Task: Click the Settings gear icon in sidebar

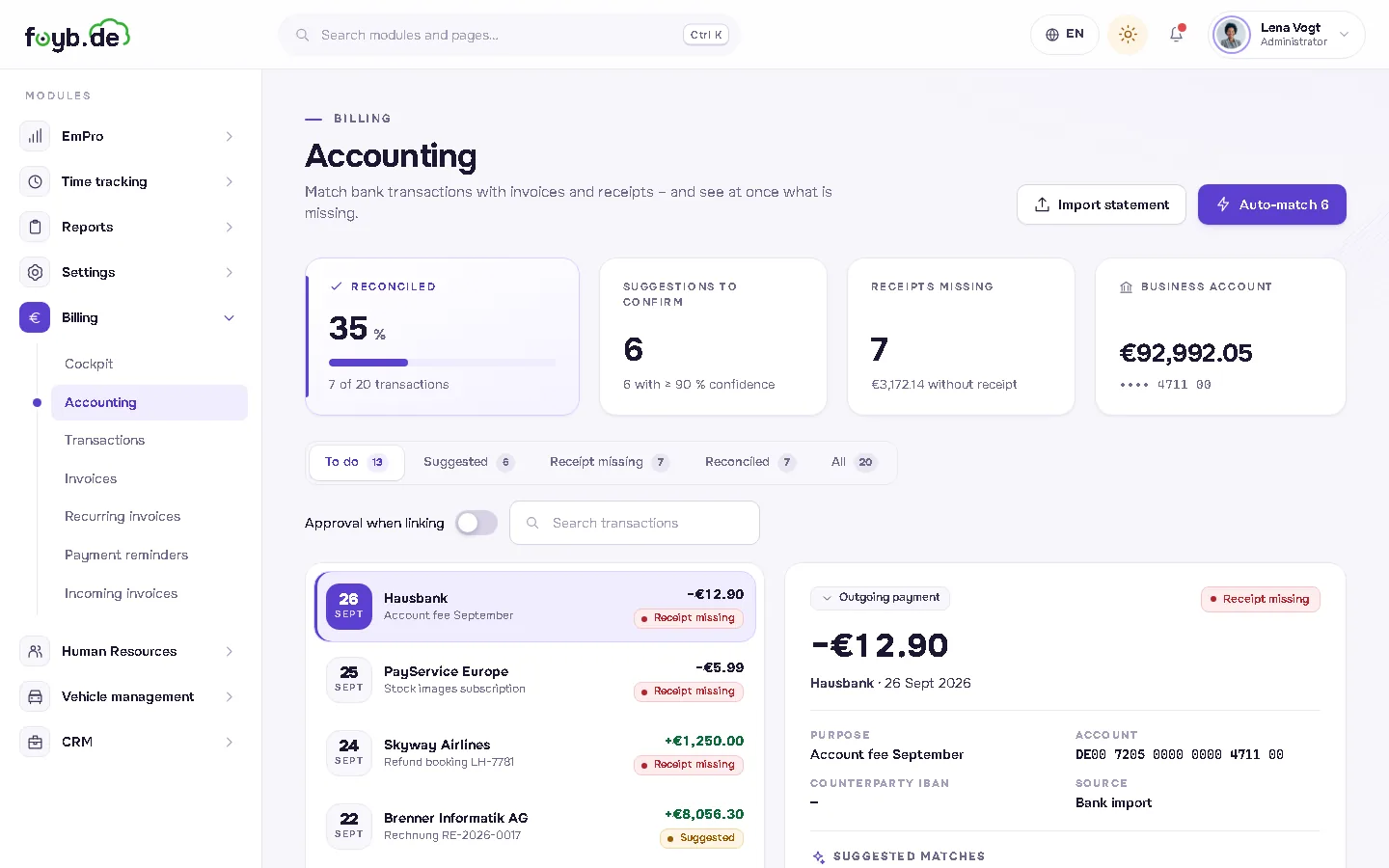Action: pyautogui.click(x=35, y=272)
